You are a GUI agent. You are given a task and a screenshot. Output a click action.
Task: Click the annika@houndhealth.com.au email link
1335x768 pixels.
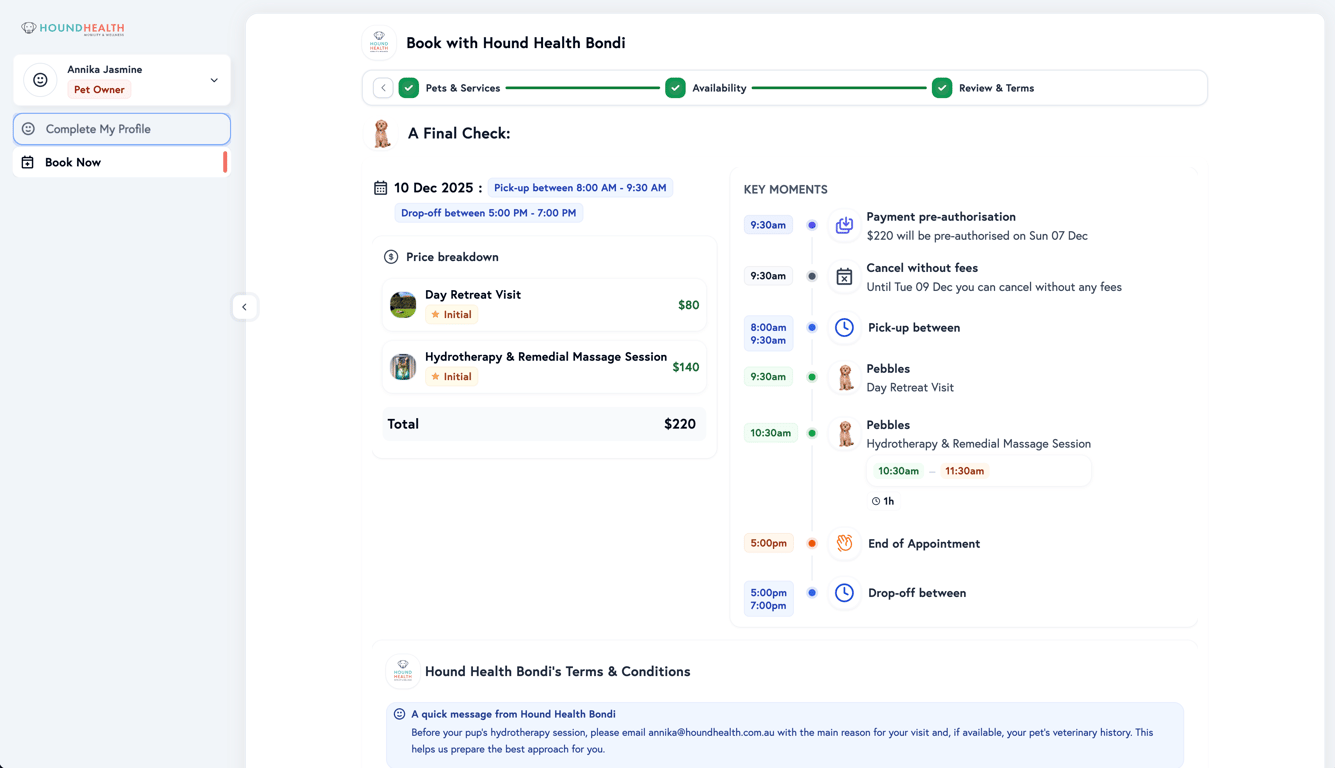point(711,732)
